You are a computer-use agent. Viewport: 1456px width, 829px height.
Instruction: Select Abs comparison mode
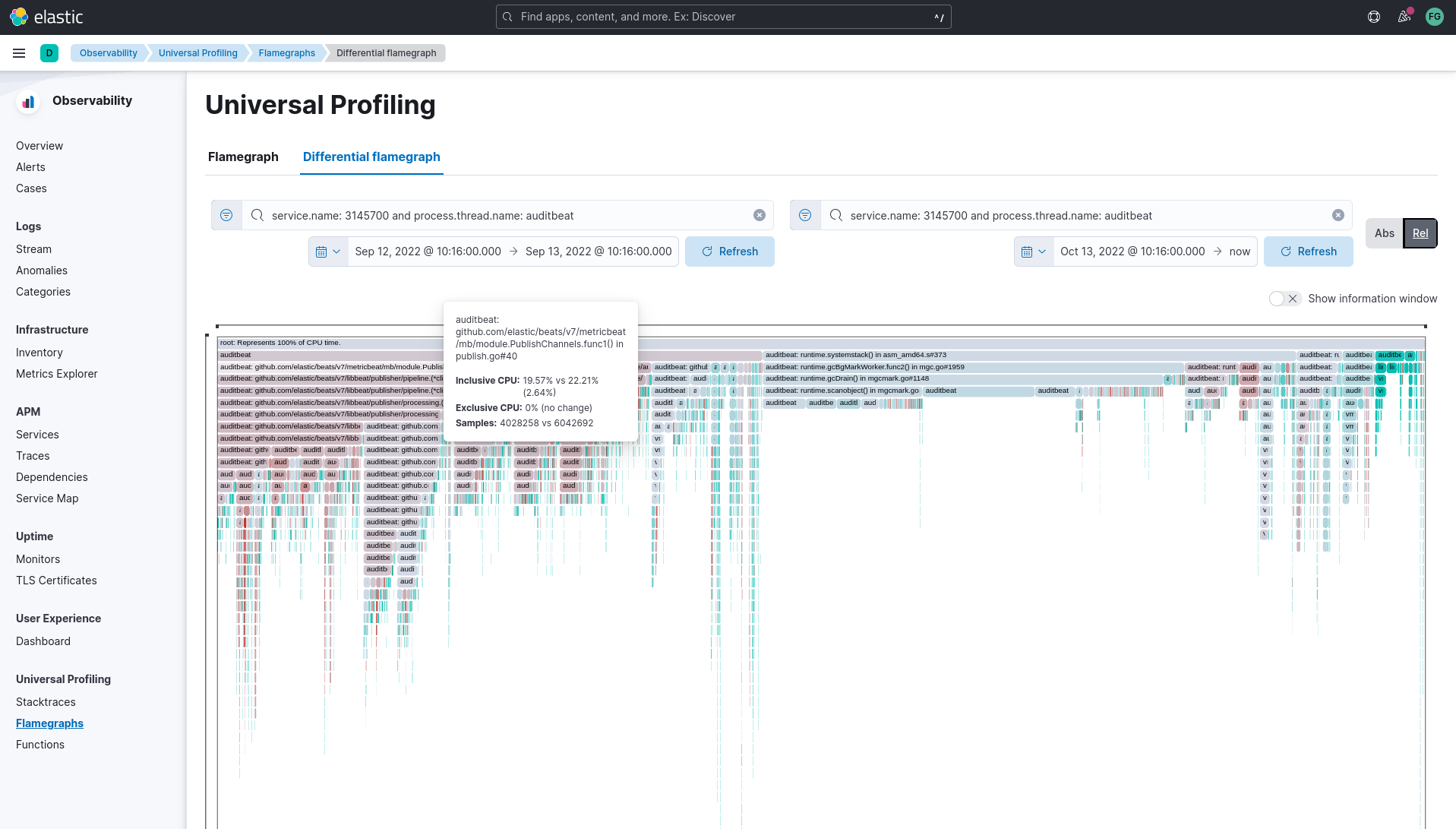point(1384,233)
